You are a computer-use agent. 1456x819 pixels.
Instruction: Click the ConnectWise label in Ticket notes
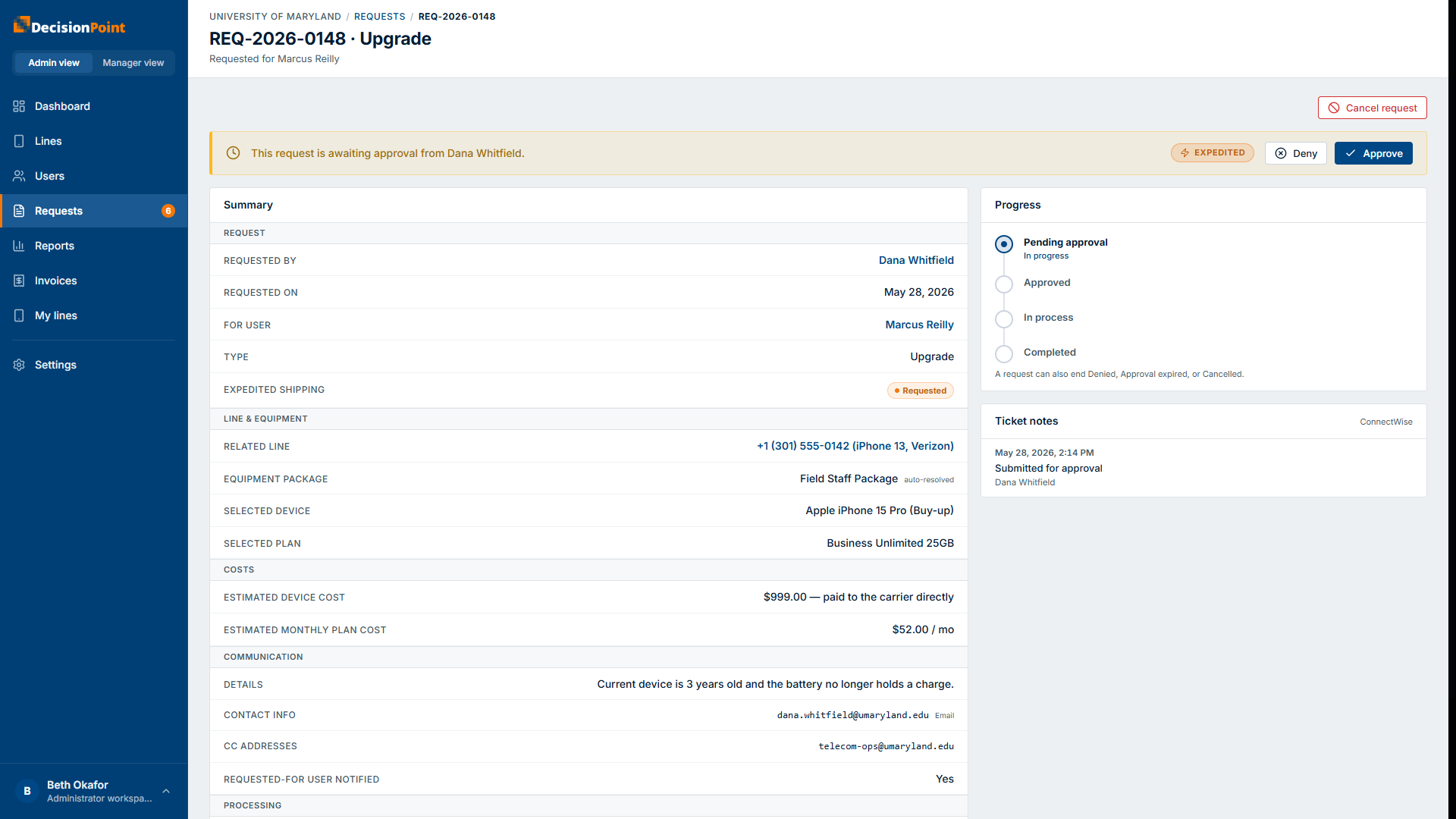coord(1385,422)
